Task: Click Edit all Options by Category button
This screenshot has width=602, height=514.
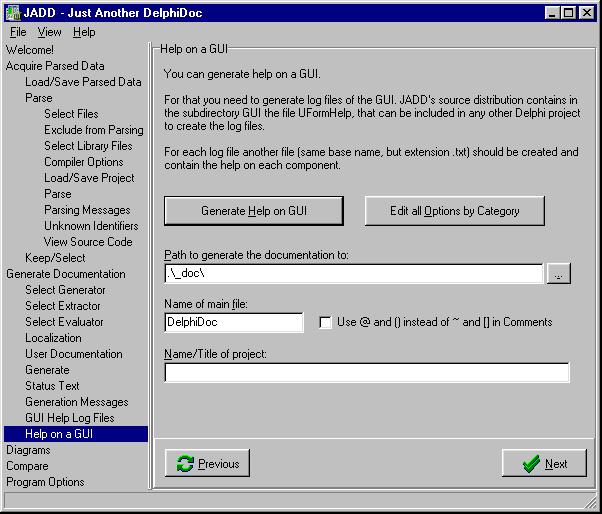Action: (x=455, y=211)
